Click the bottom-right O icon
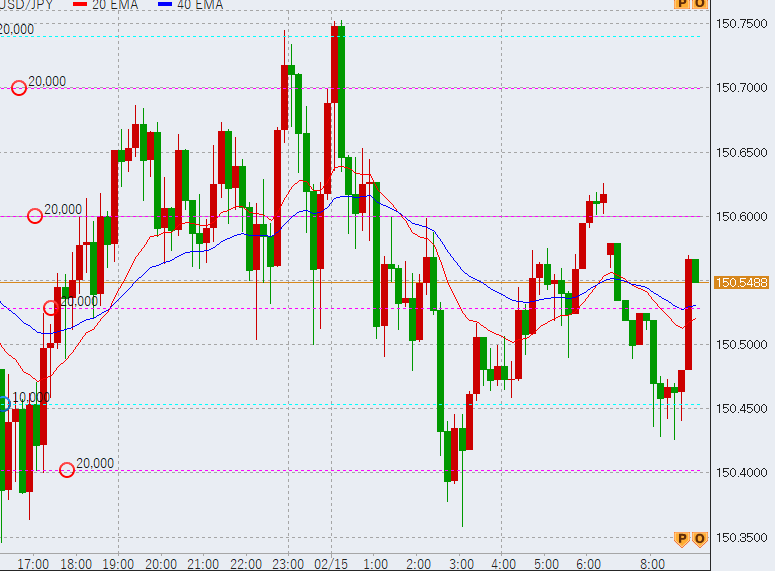 pyautogui.click(x=700, y=538)
